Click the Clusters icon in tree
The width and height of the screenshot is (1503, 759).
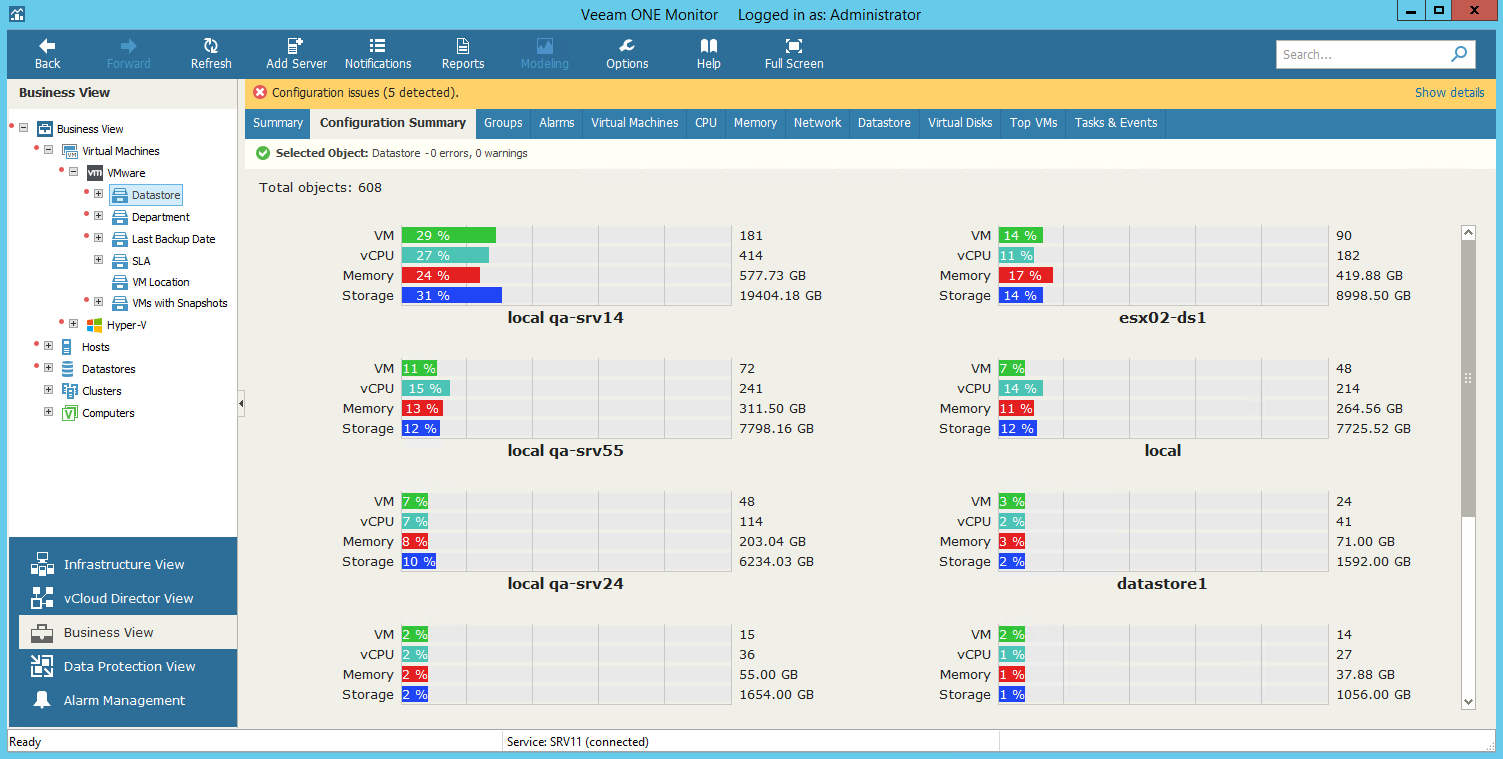[69, 391]
